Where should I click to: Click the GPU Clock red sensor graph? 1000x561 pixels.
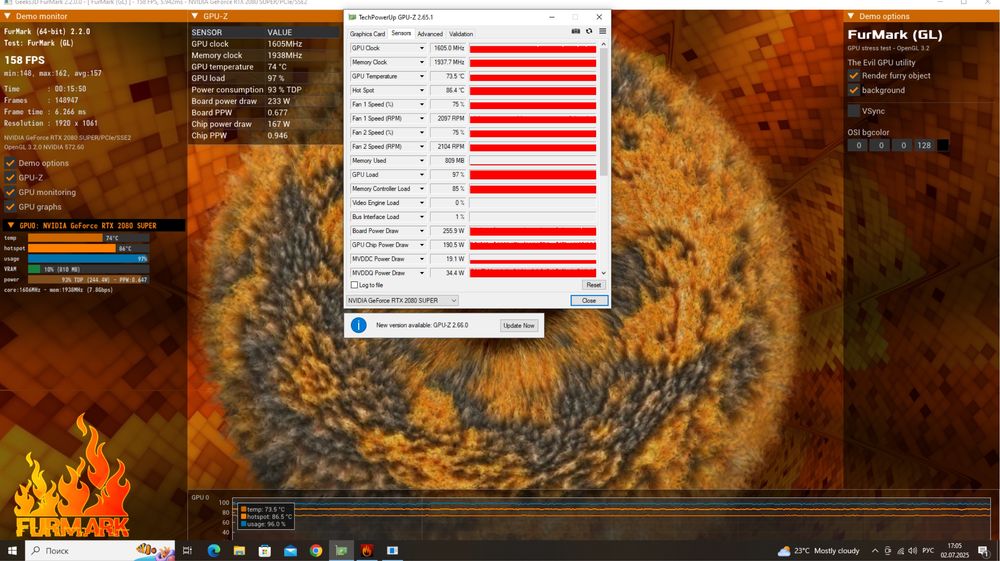tap(533, 48)
